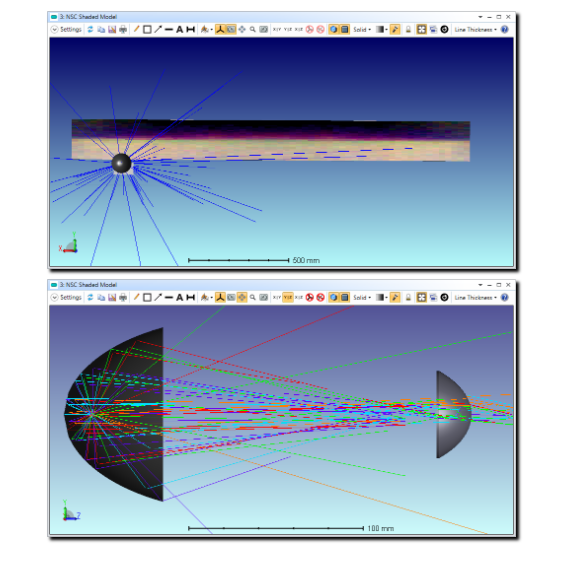This screenshot has height=564, width=578.
Task: Click the blue help icon in the top window
Action: point(505,29)
